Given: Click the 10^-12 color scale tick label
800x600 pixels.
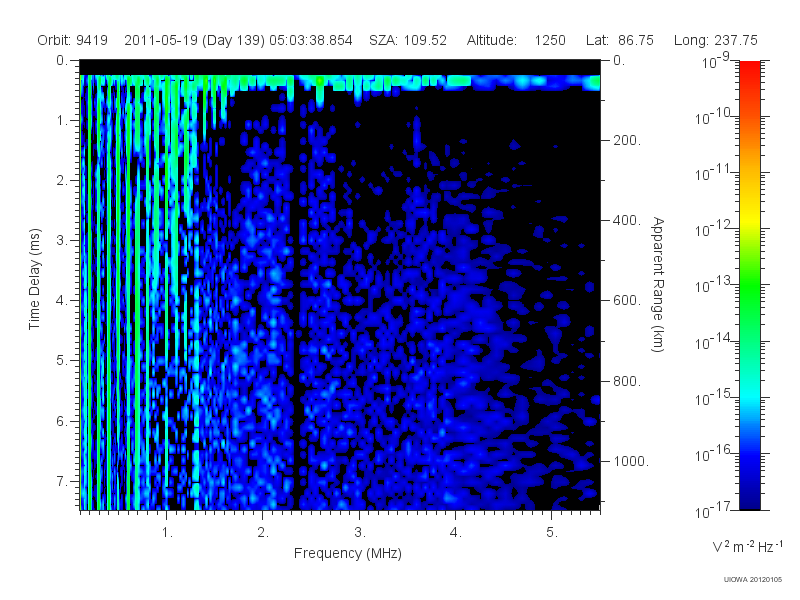Looking at the screenshot, I should click(714, 230).
